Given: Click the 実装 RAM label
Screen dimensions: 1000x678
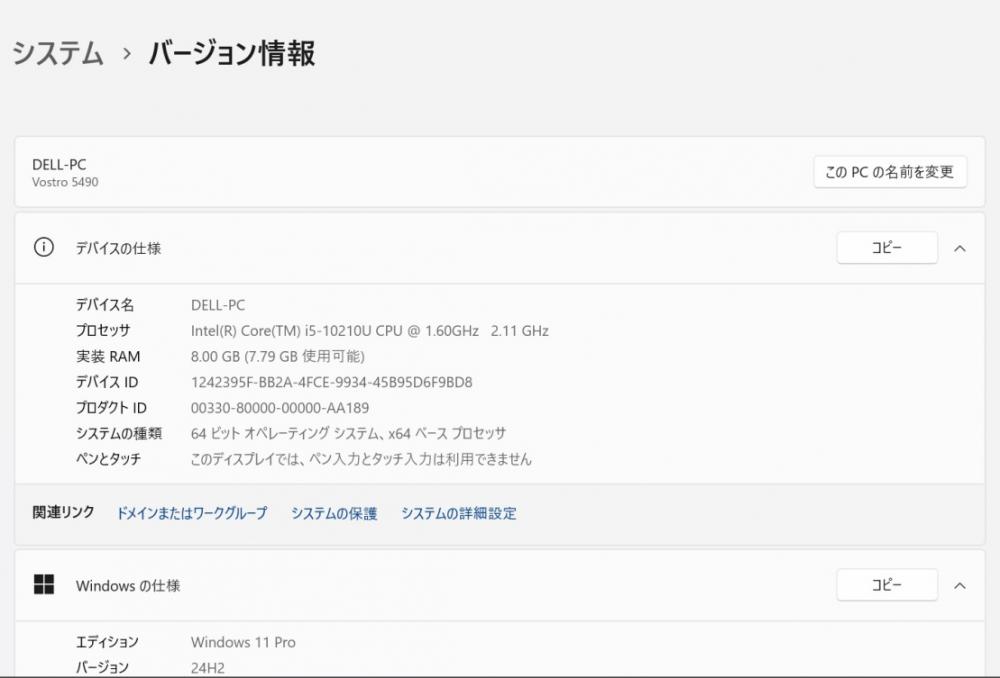Looking at the screenshot, I should (x=108, y=357).
